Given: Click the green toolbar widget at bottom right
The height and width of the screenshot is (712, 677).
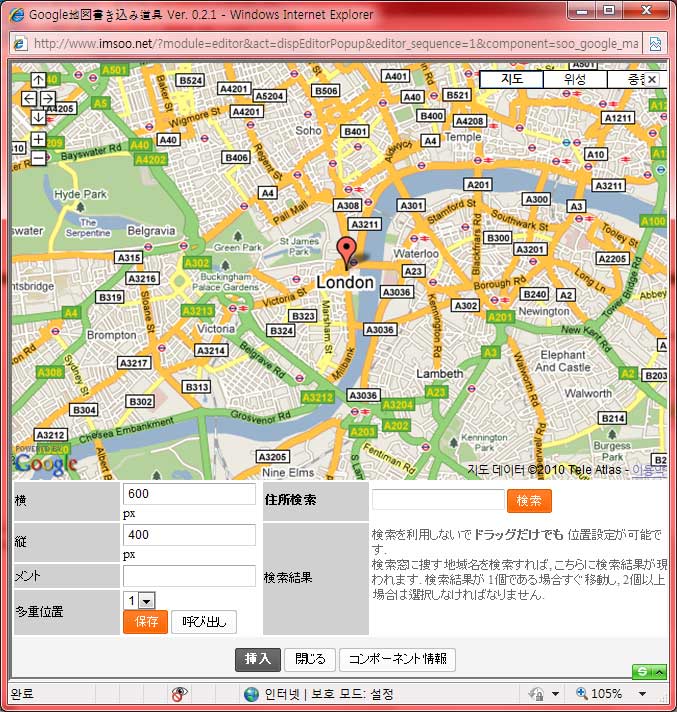Looking at the screenshot, I should click(x=649, y=672).
